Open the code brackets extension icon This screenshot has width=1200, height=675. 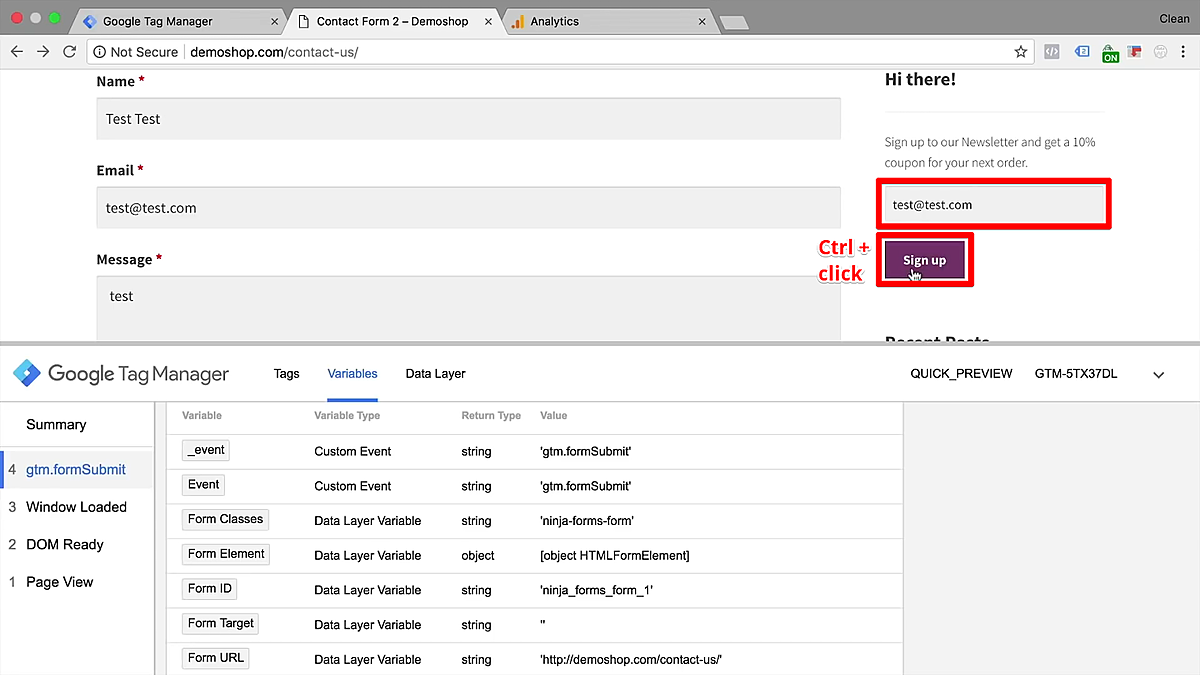[x=1051, y=52]
